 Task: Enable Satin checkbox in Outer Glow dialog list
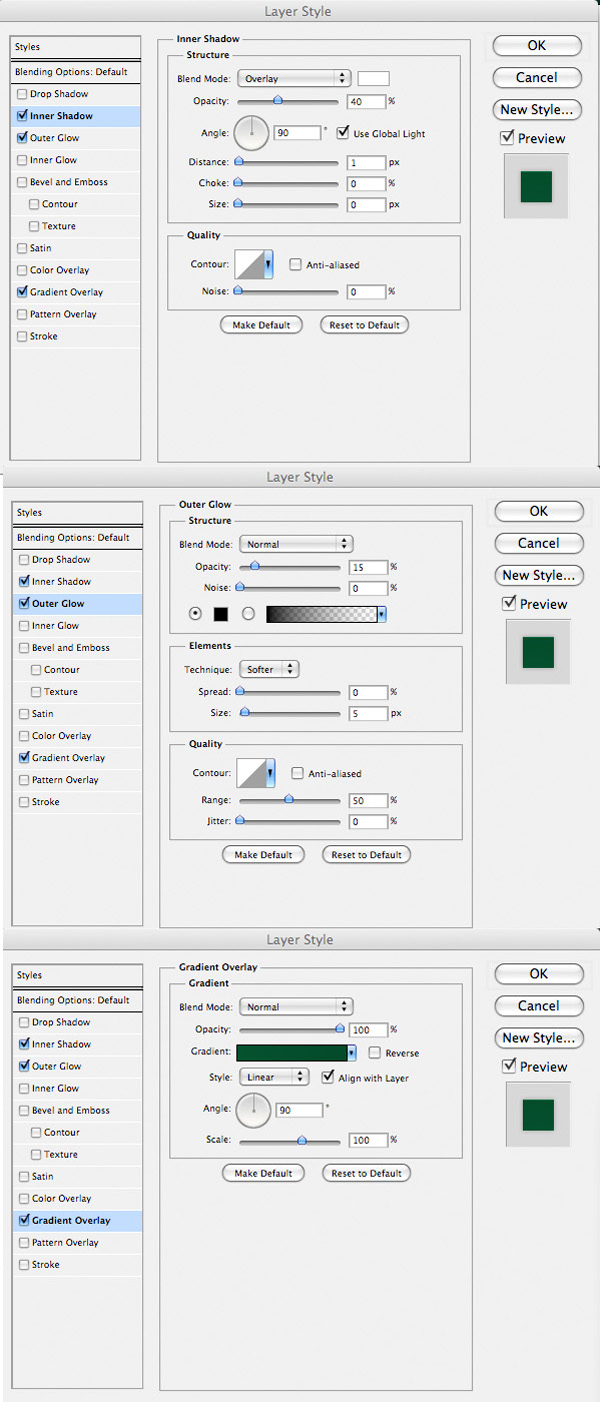(24, 714)
